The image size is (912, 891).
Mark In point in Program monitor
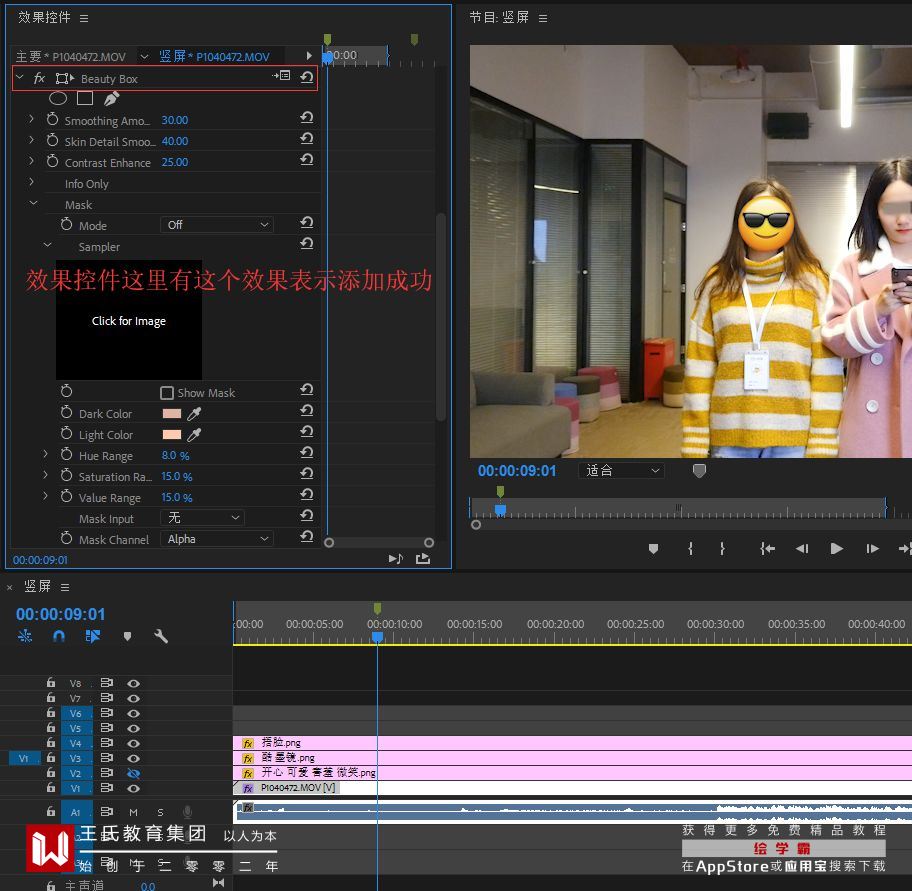click(690, 548)
